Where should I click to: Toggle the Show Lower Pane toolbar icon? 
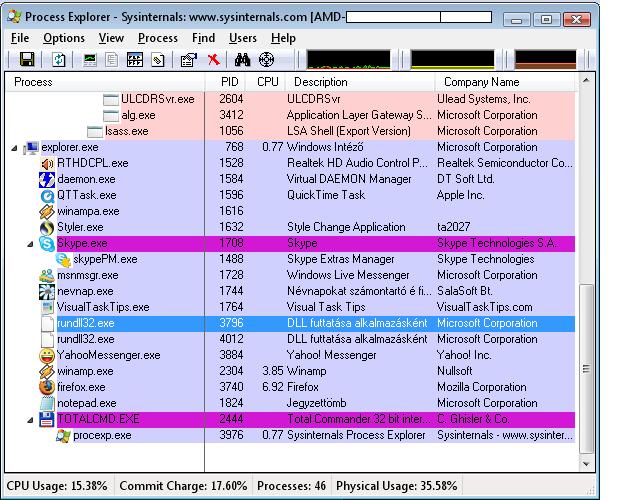[x=135, y=60]
